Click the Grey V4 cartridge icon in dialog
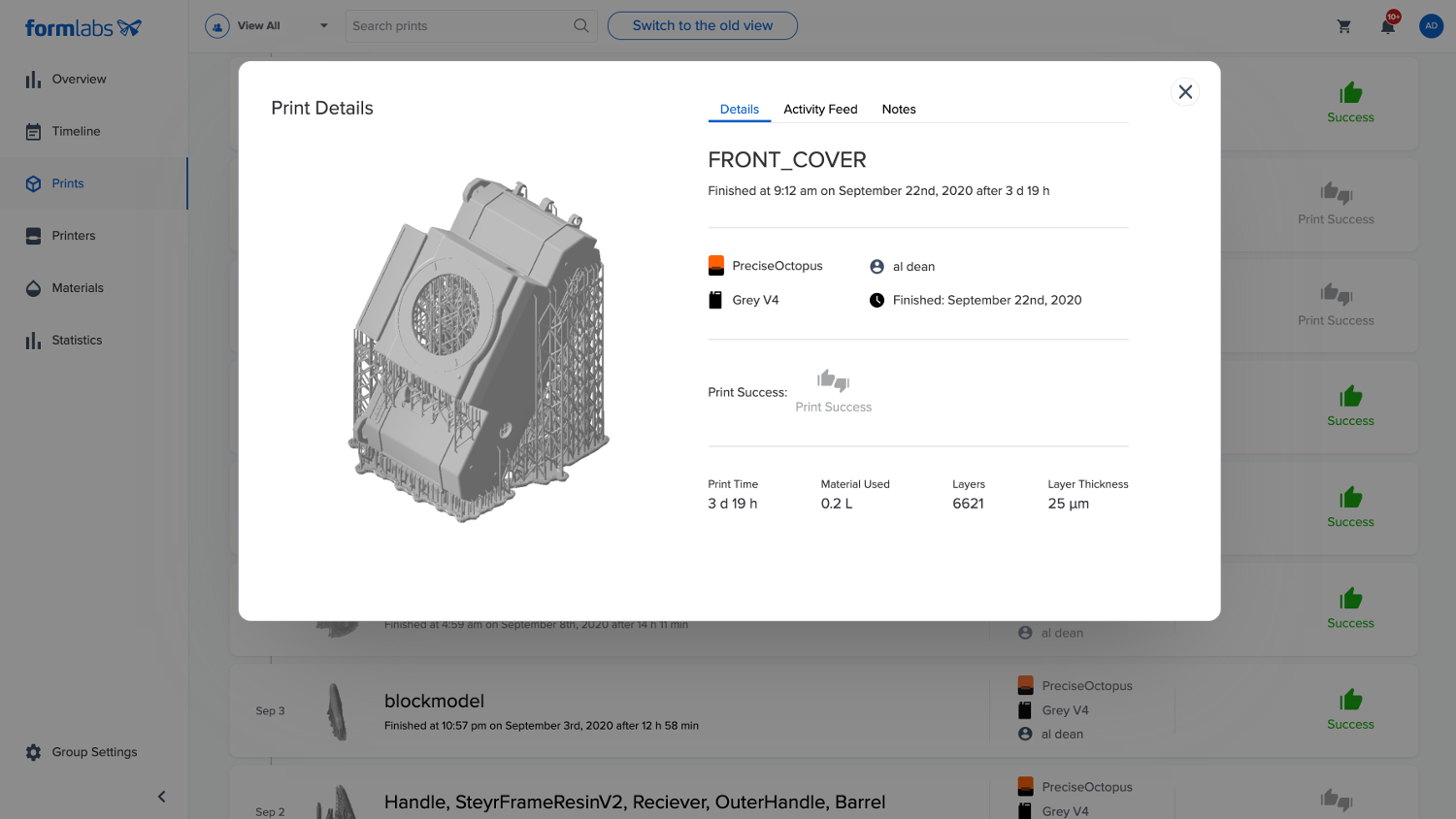1456x819 pixels. [715, 300]
